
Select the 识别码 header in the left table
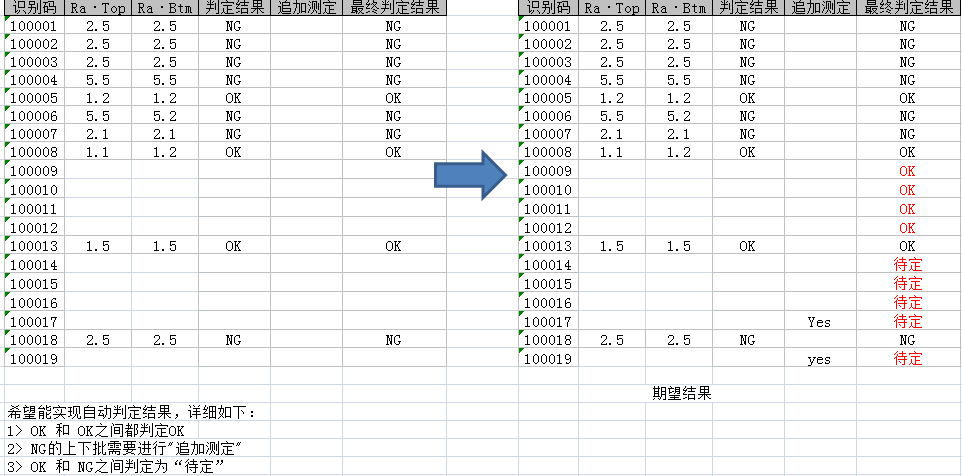click(33, 8)
